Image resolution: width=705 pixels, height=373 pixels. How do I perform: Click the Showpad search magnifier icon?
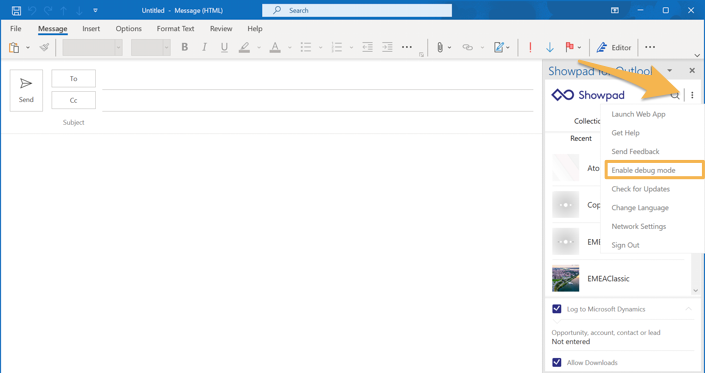click(x=675, y=95)
